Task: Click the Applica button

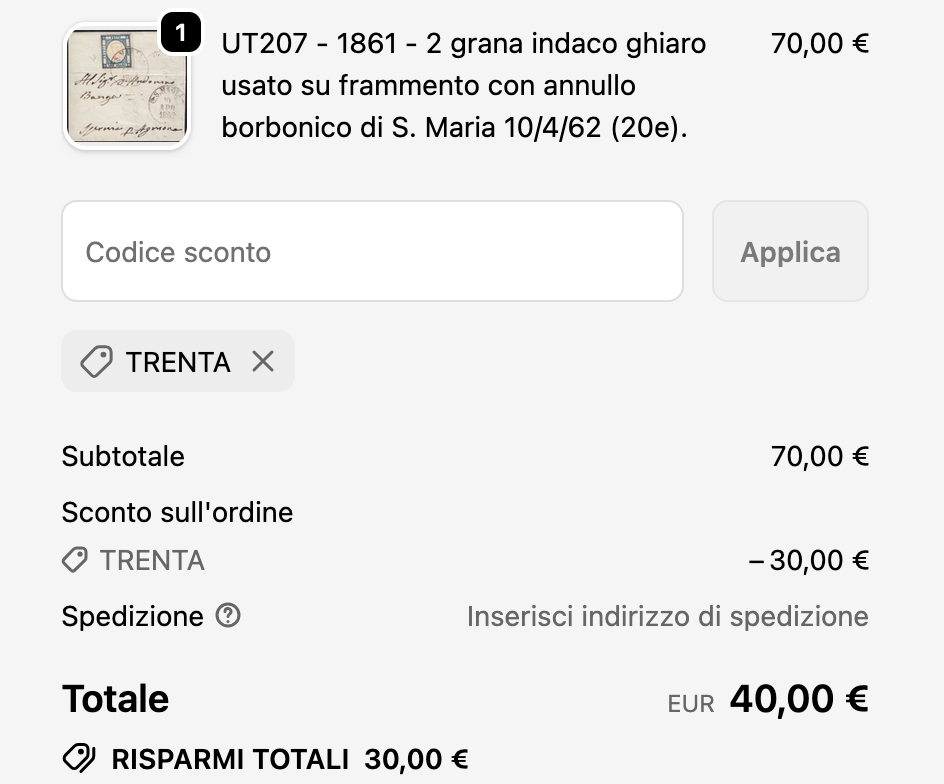Action: (790, 252)
